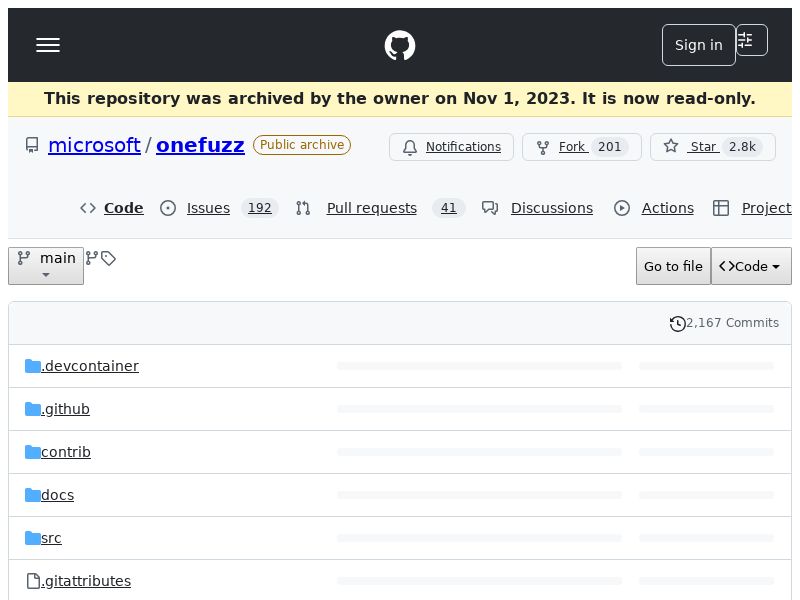Open Notifications for this repository
The image size is (800, 600).
(x=451, y=147)
